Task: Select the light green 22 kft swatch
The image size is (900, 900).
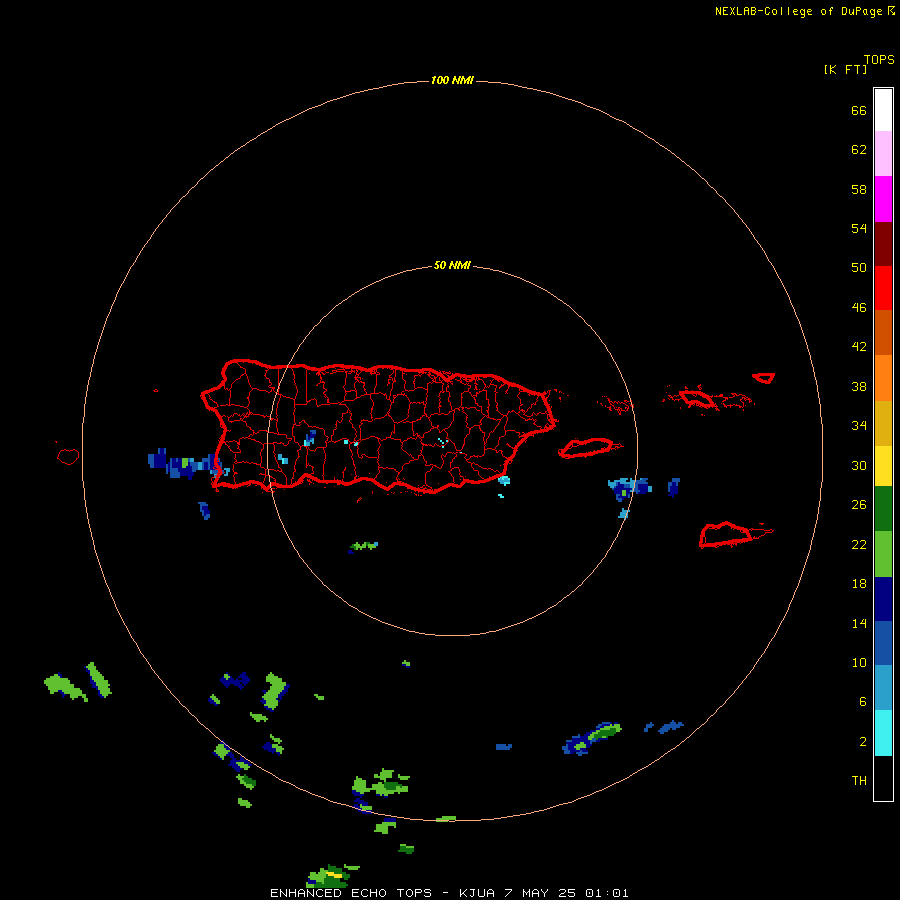Action: click(883, 554)
